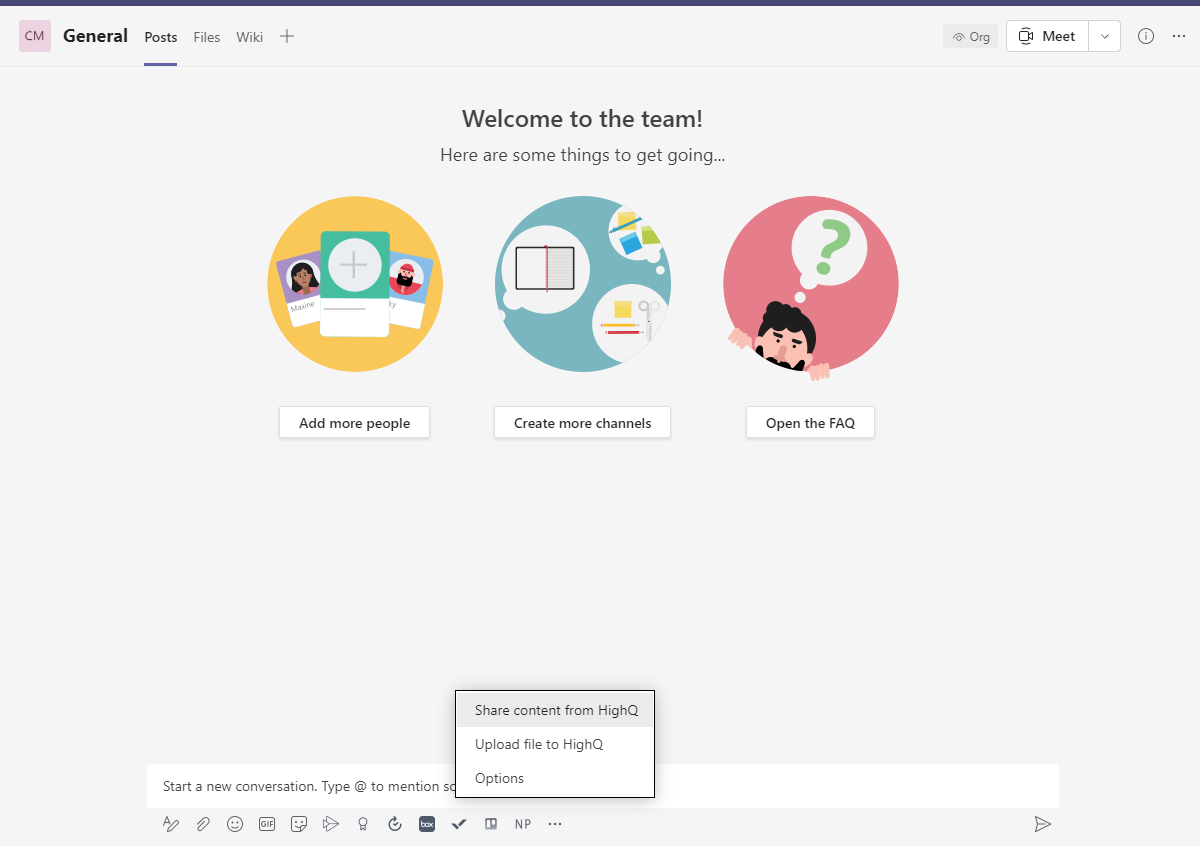Open the Format text tool
Screen dimensions: 1200x846
[171, 824]
